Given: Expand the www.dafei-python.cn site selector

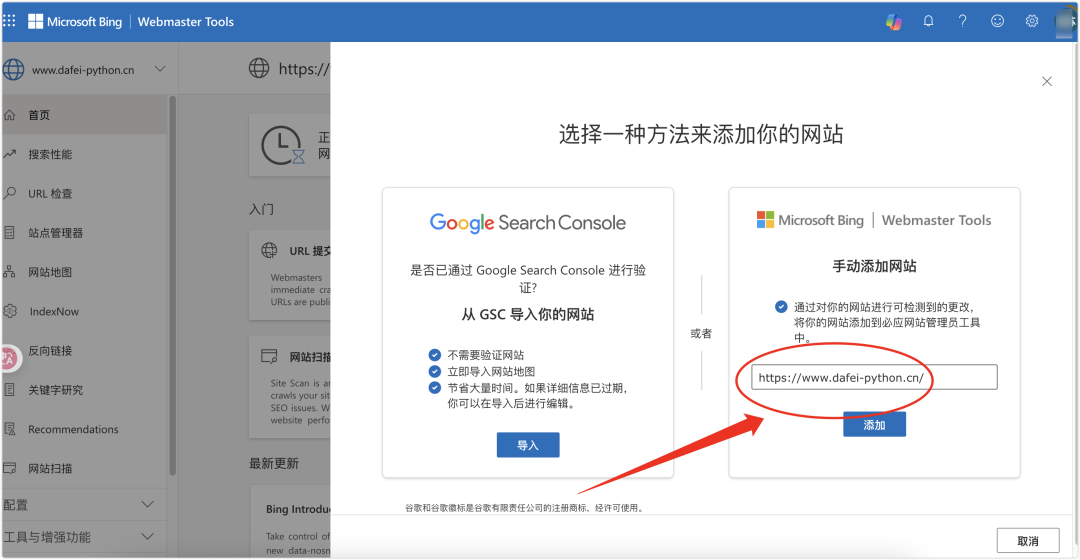Looking at the screenshot, I should pyautogui.click(x=160, y=69).
